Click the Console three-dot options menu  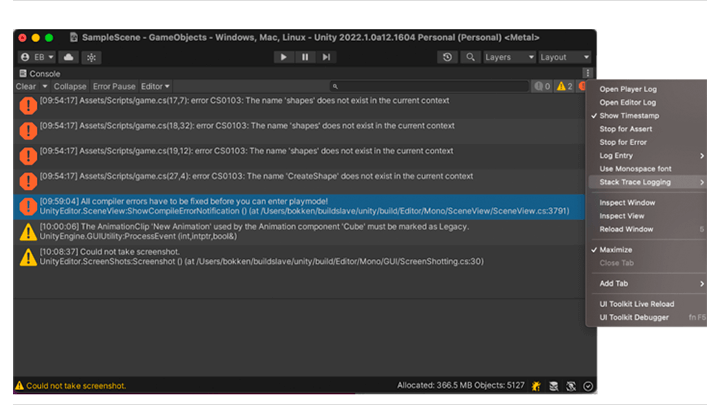[x=587, y=73]
